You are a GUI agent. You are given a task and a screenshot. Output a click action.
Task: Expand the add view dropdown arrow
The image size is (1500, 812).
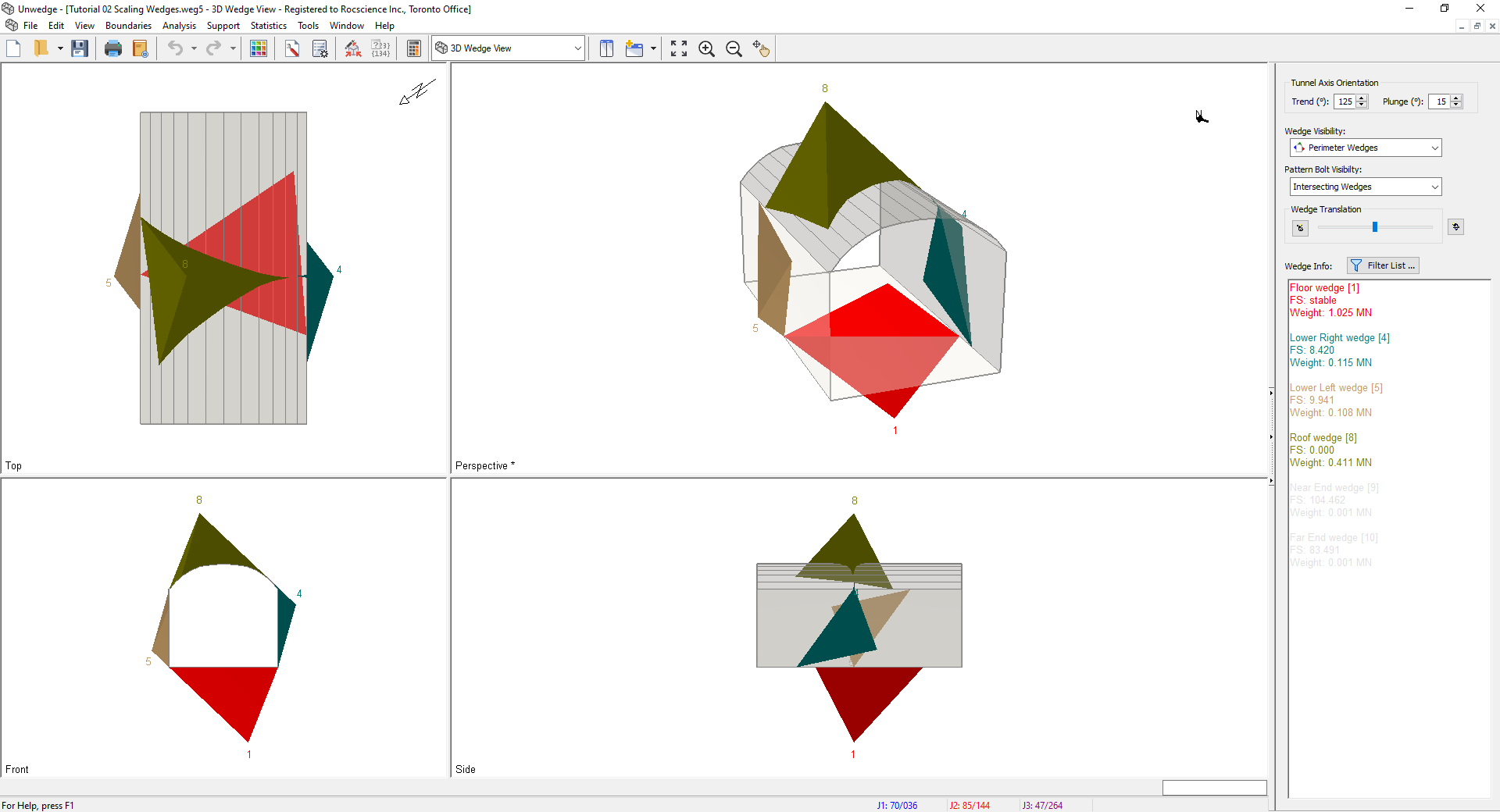653,48
